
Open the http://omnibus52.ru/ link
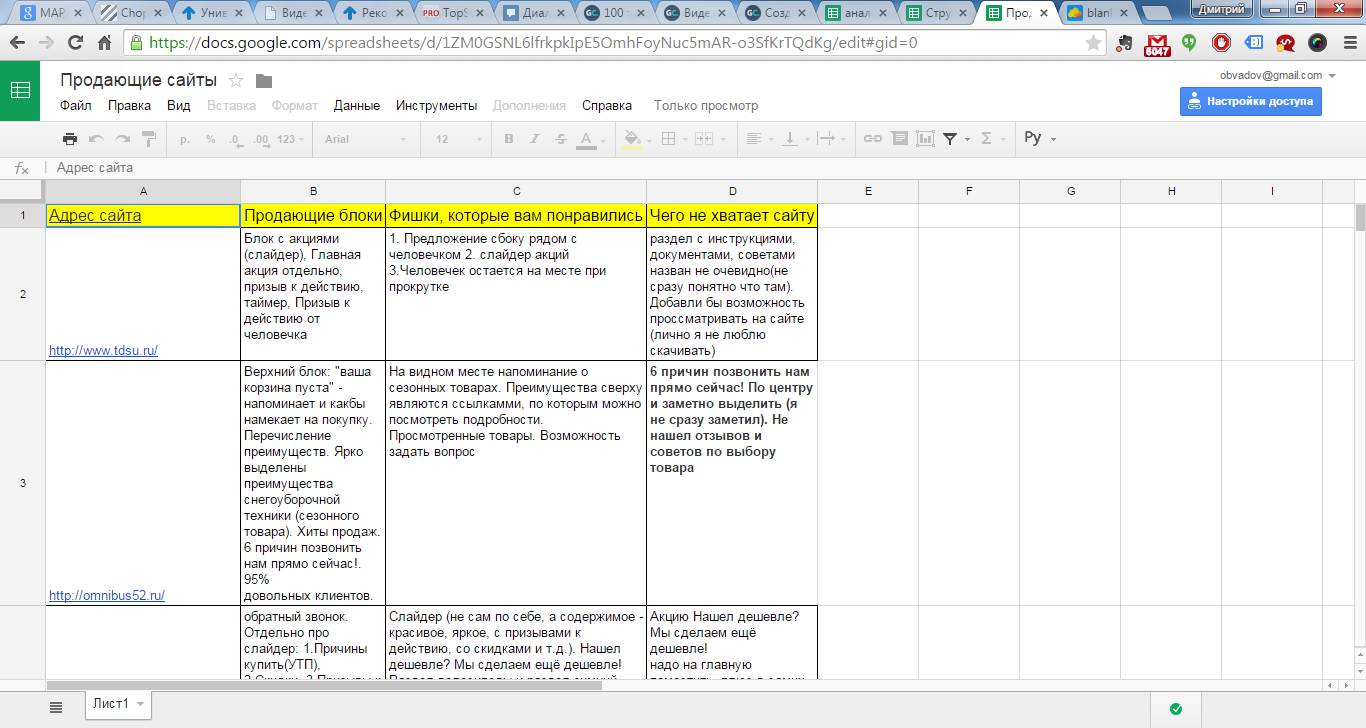(x=107, y=595)
